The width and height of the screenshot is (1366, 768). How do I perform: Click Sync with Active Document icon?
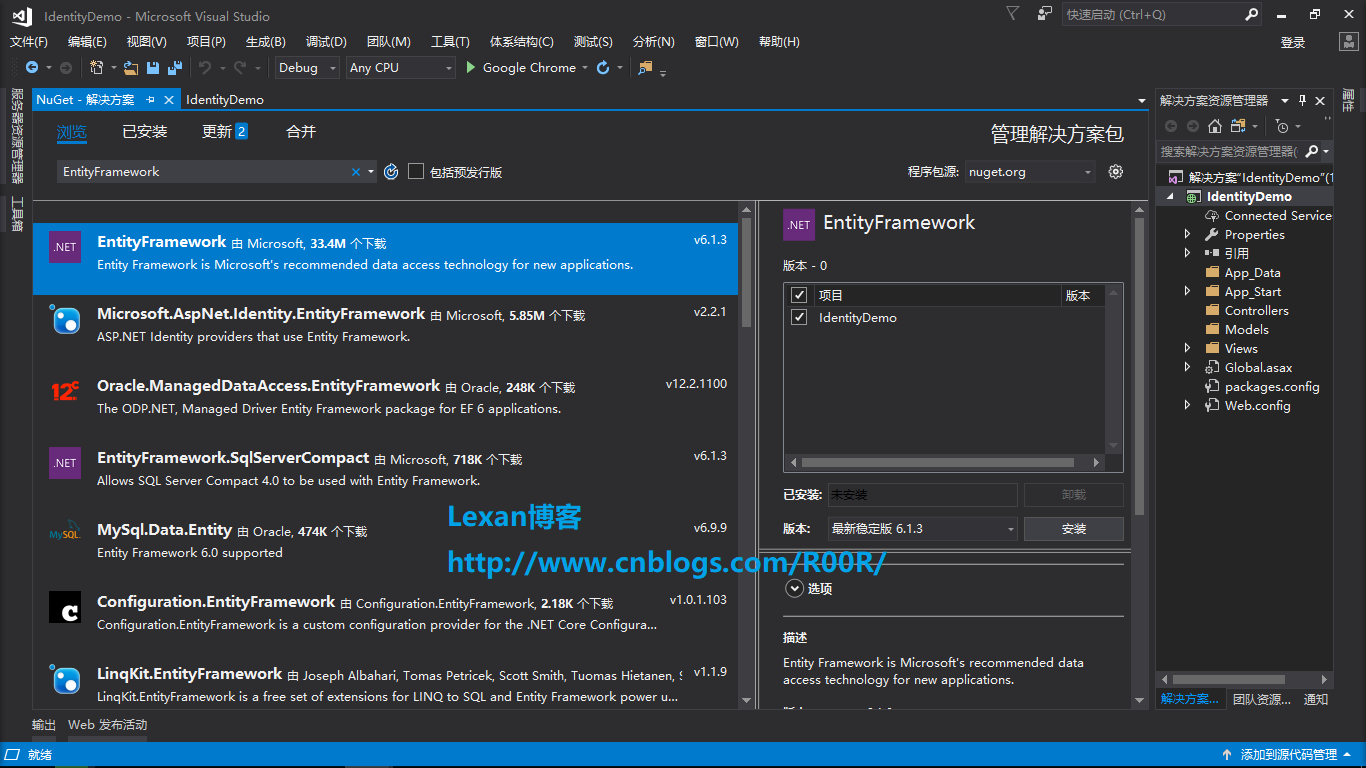point(1238,126)
